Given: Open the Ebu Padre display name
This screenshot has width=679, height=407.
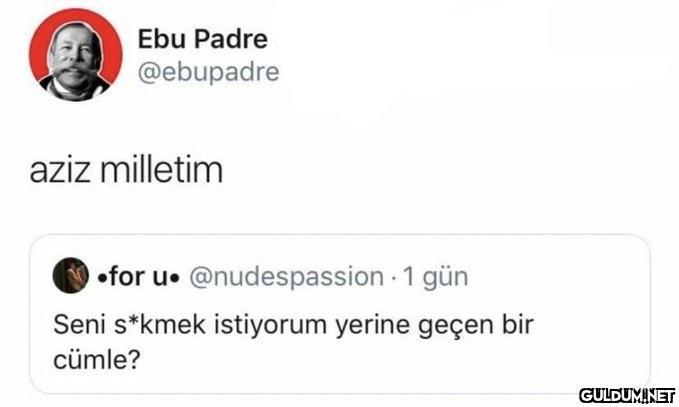Looking at the screenshot, I should (x=202, y=40).
